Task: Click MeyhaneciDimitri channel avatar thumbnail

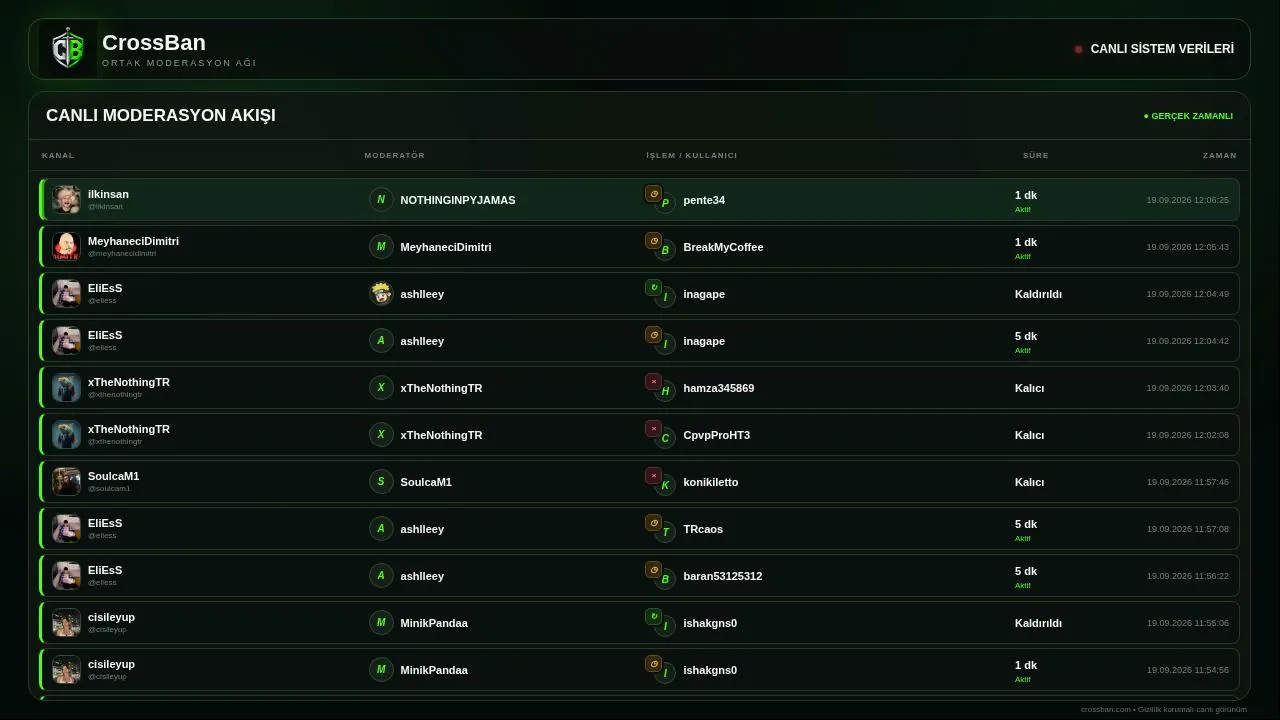Action: click(66, 247)
